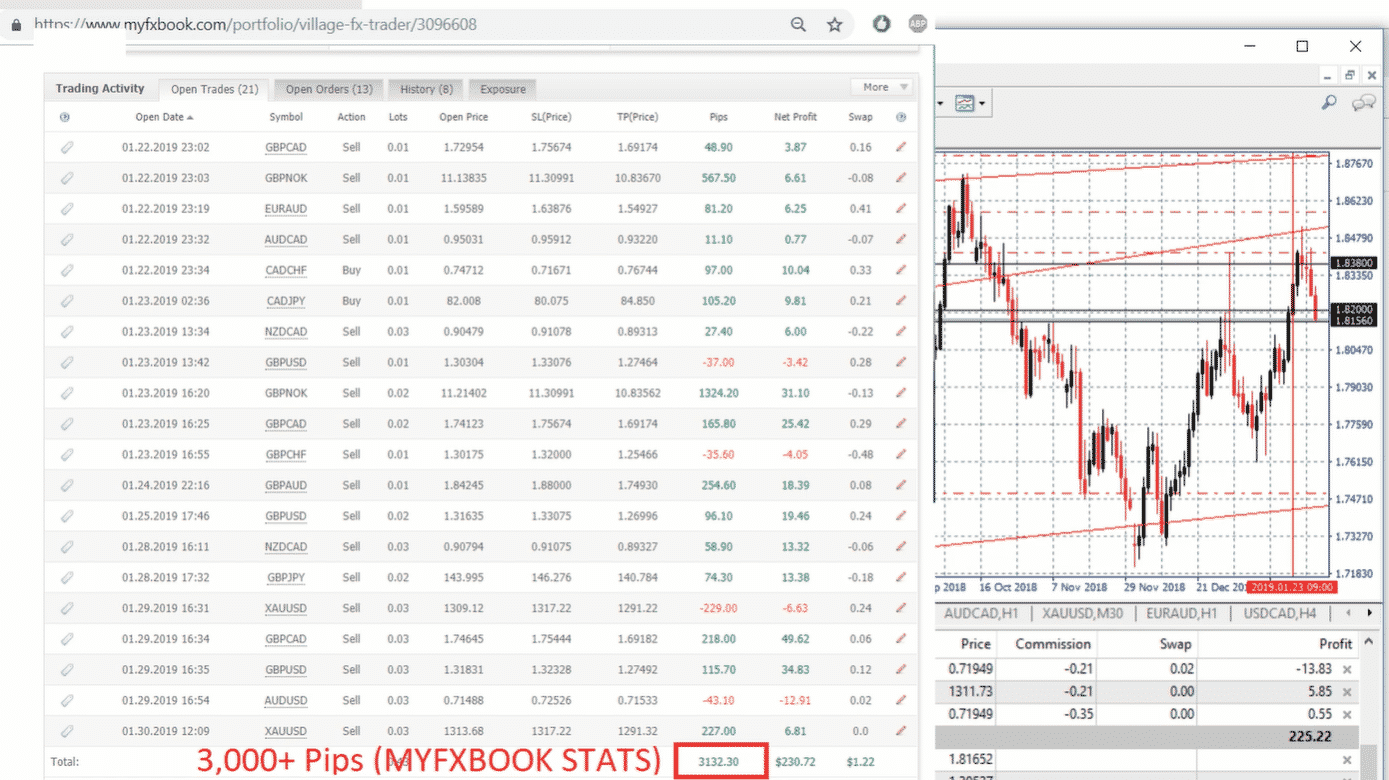This screenshot has width=1389, height=780.
Task: Click the pencil edit icon on the GBPJPY row
Action: point(901,577)
